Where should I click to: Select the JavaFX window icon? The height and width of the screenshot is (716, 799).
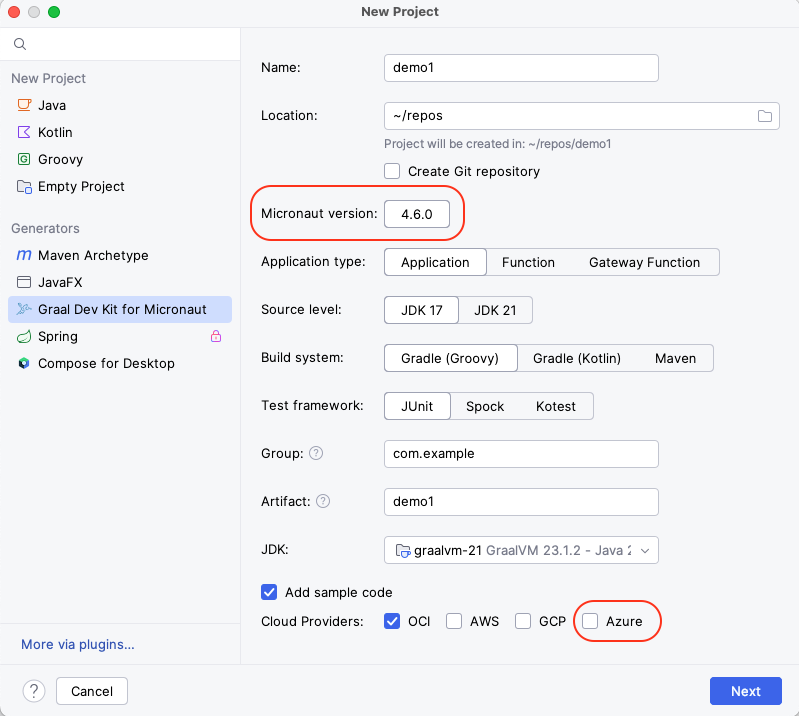click(x=24, y=282)
